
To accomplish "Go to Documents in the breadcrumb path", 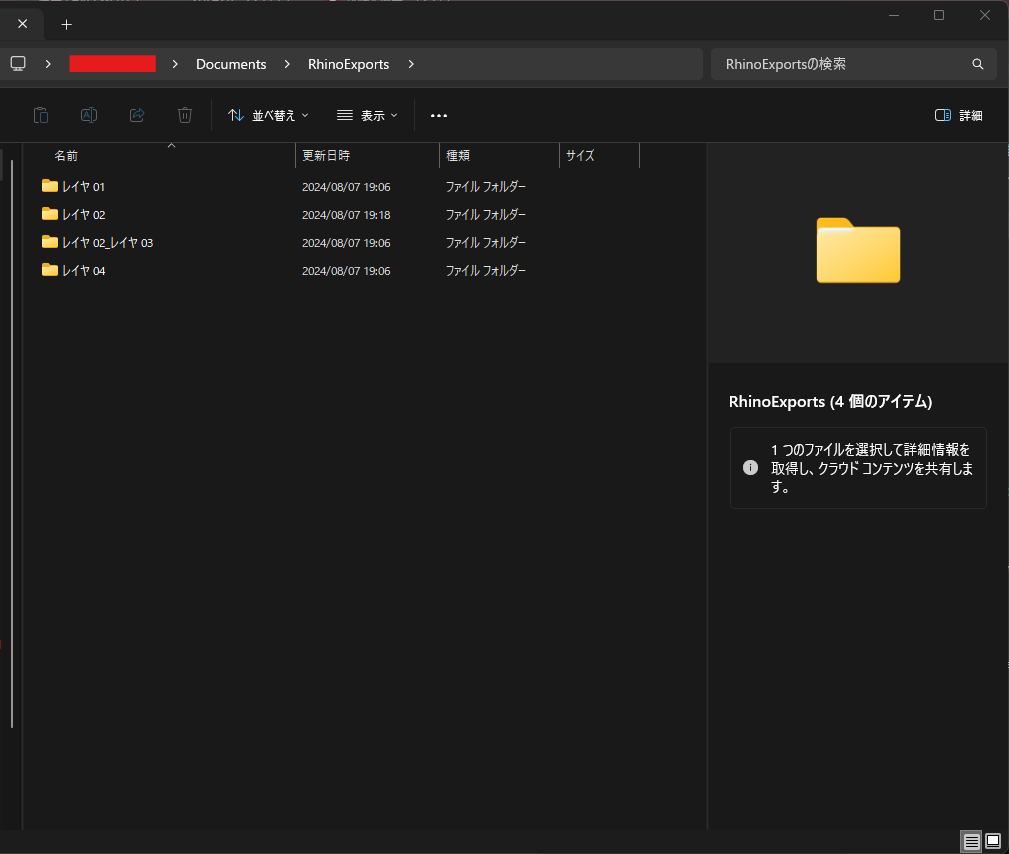I will pyautogui.click(x=231, y=64).
